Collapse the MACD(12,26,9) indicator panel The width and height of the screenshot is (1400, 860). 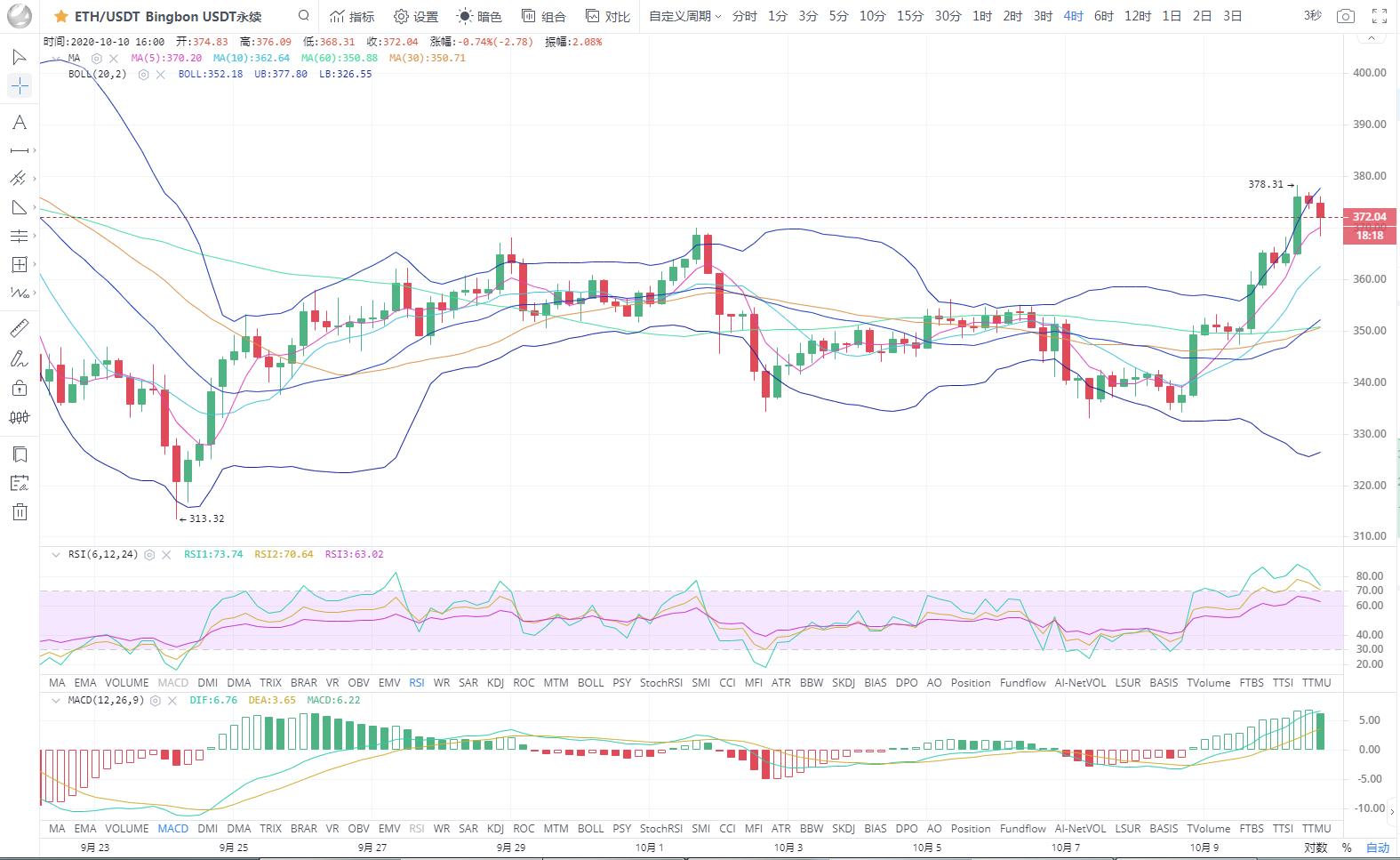point(55,701)
